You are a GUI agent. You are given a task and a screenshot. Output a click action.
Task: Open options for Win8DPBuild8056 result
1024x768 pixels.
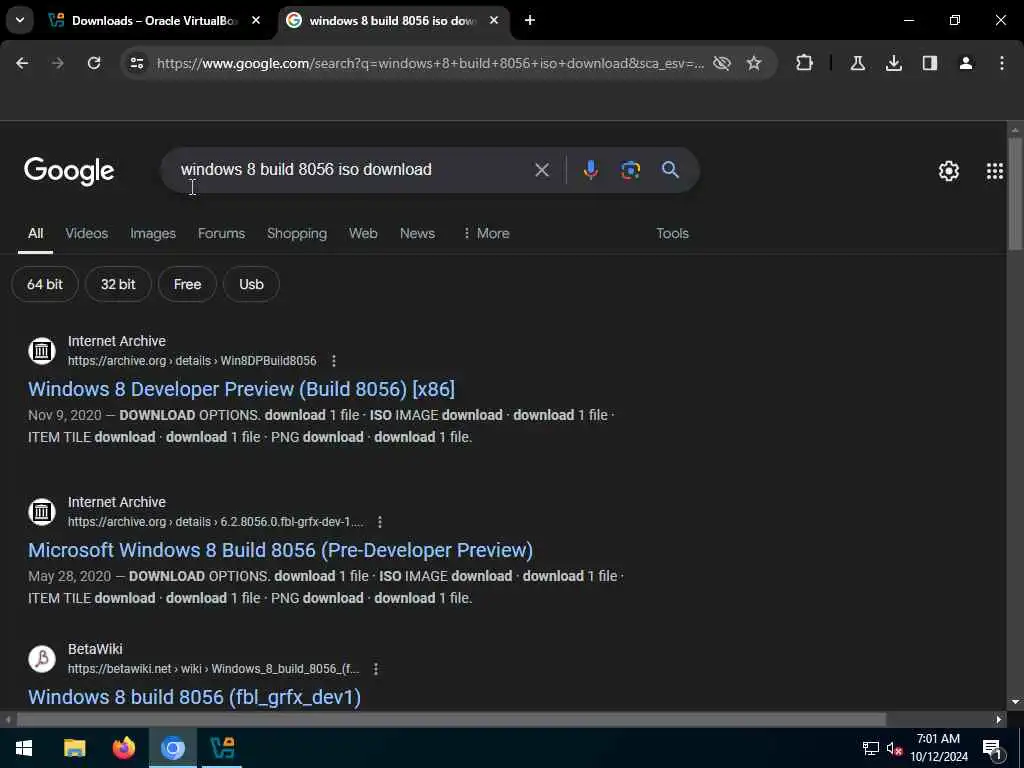334,361
